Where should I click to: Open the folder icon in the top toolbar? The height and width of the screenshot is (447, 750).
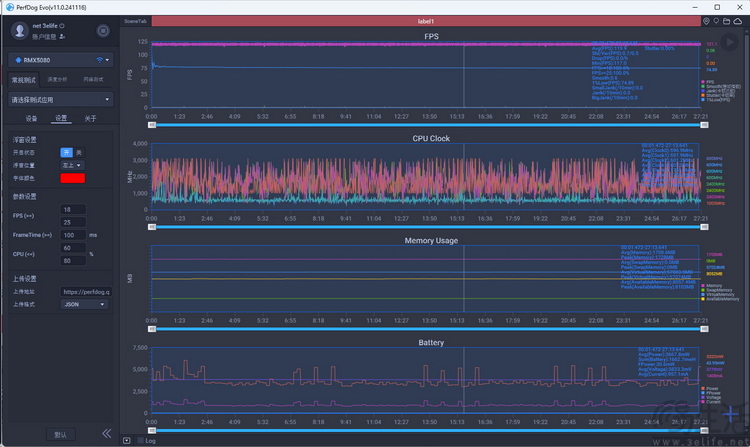(x=727, y=21)
